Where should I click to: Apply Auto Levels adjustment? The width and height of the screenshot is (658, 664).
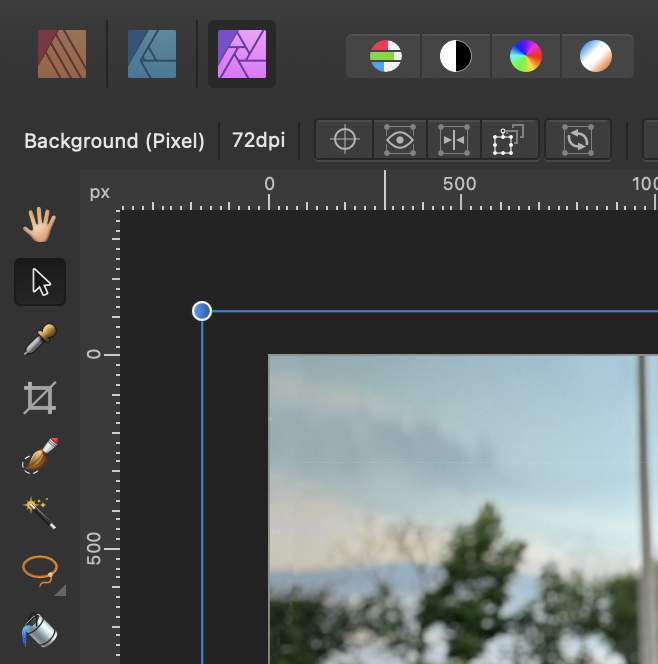click(385, 56)
